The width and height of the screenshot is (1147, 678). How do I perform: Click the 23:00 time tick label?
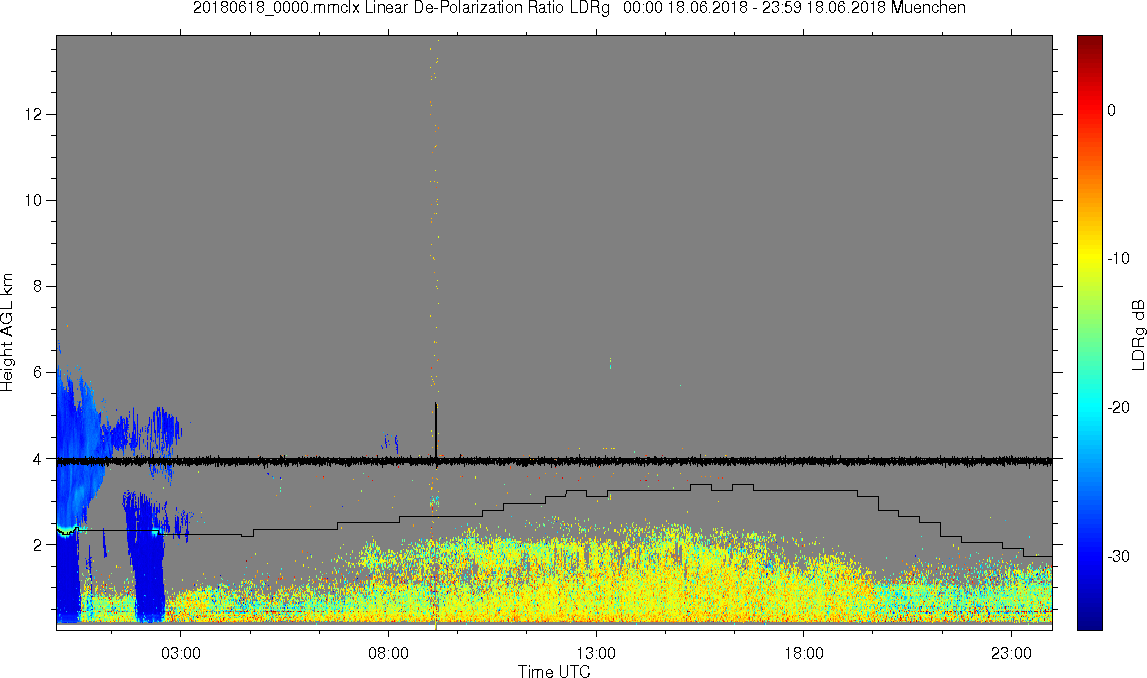1012,653
